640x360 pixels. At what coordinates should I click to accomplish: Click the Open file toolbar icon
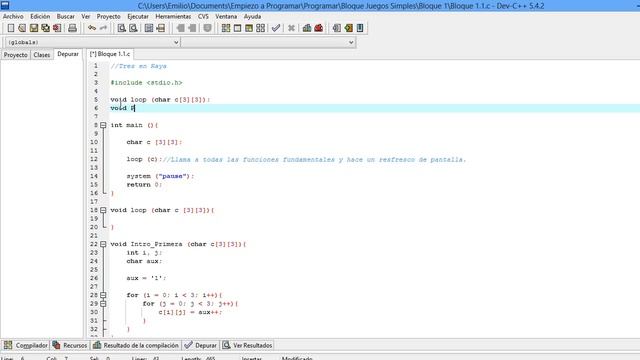click(x=22, y=28)
